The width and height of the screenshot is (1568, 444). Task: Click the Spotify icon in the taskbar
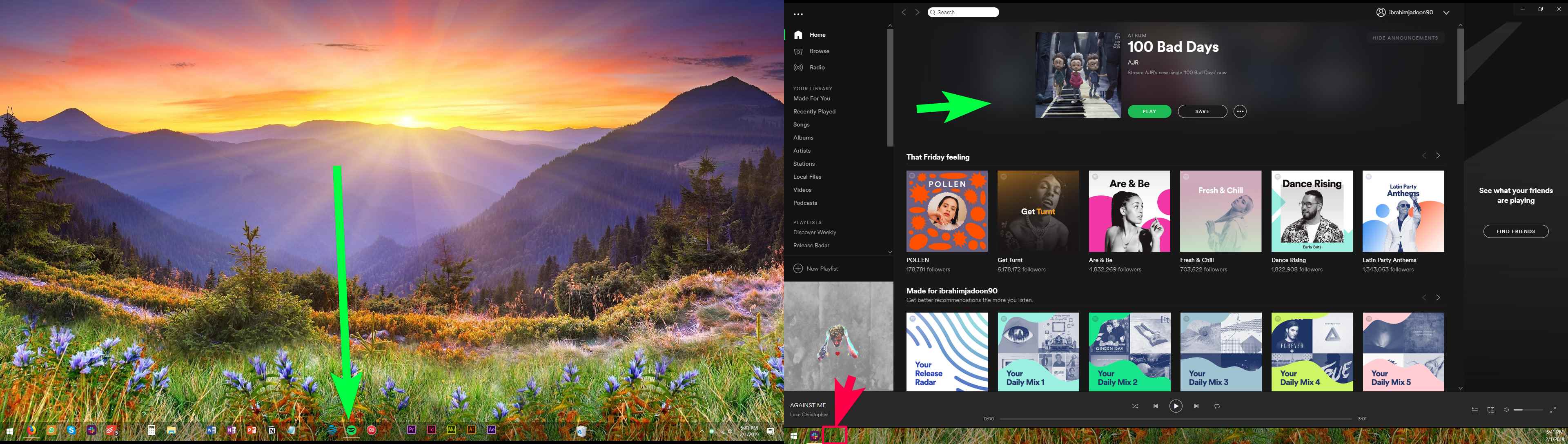351,430
